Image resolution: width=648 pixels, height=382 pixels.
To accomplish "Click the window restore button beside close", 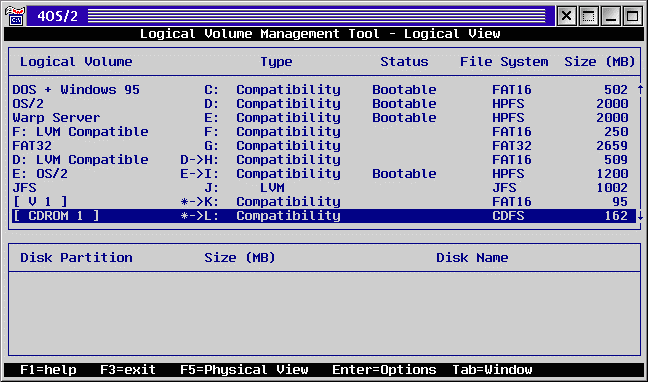I will click(x=588, y=16).
